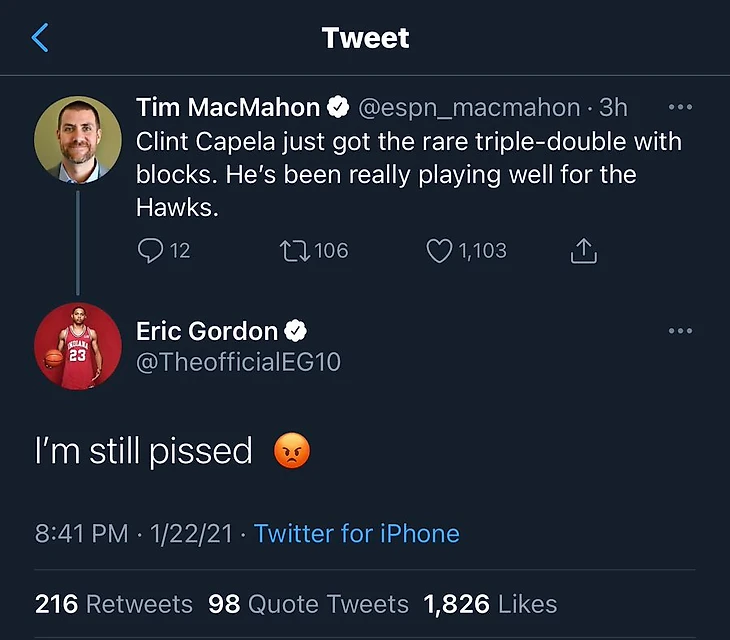
Task: Open Eric Gordon's profile name
Action: 207,331
